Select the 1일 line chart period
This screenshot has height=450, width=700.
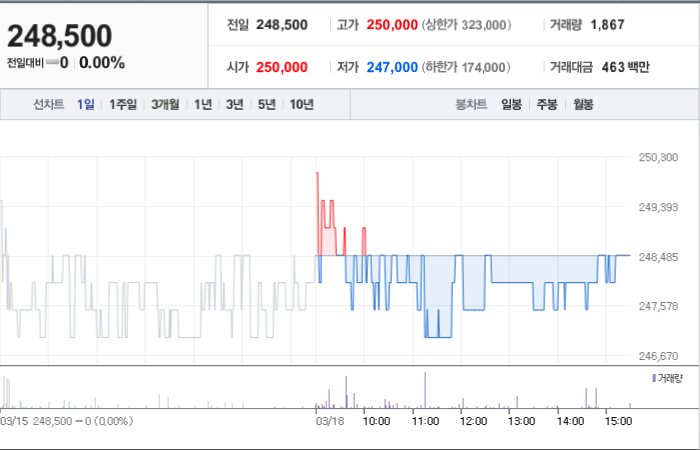[x=85, y=104]
